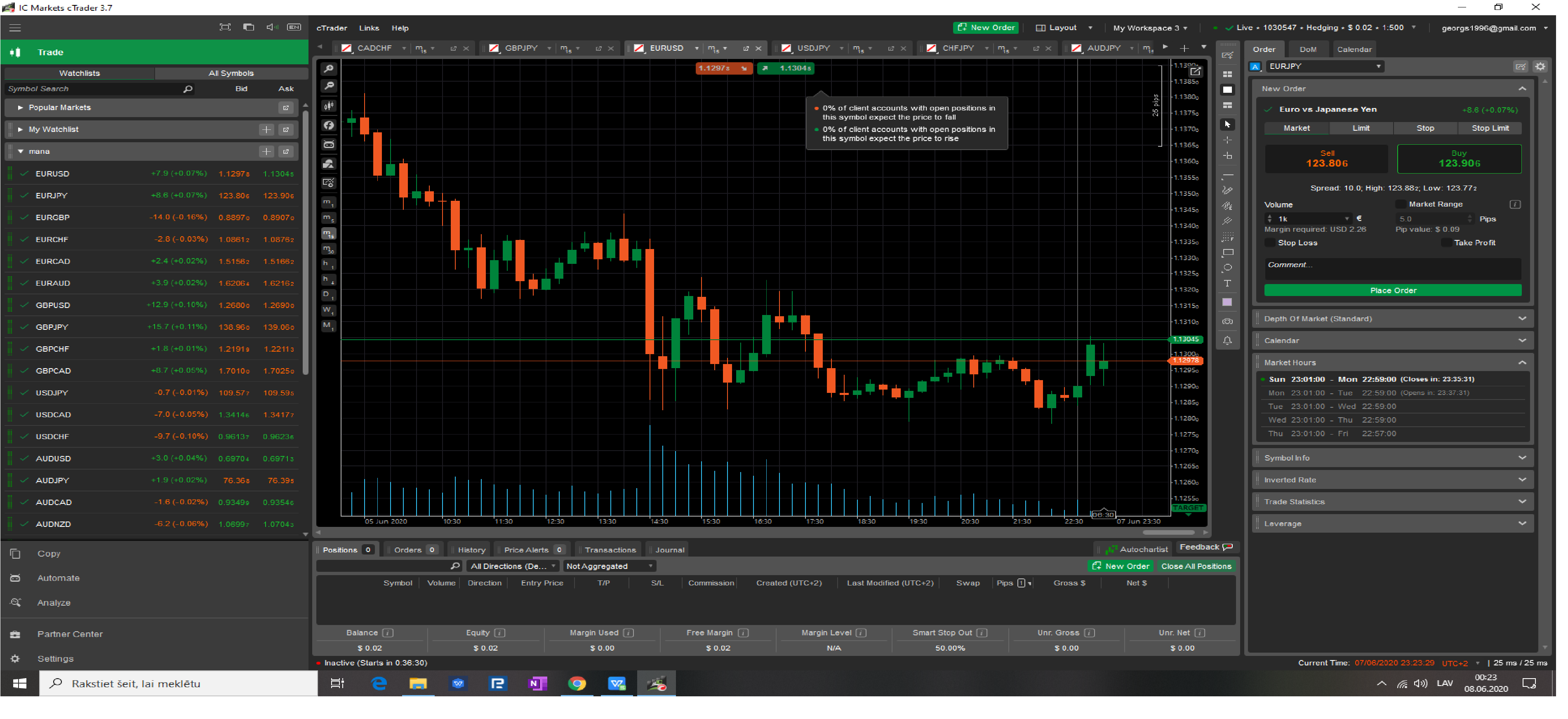The height and width of the screenshot is (719, 1568).
Task: Toggle drawings visibility eye icon
Action: coord(1227,322)
